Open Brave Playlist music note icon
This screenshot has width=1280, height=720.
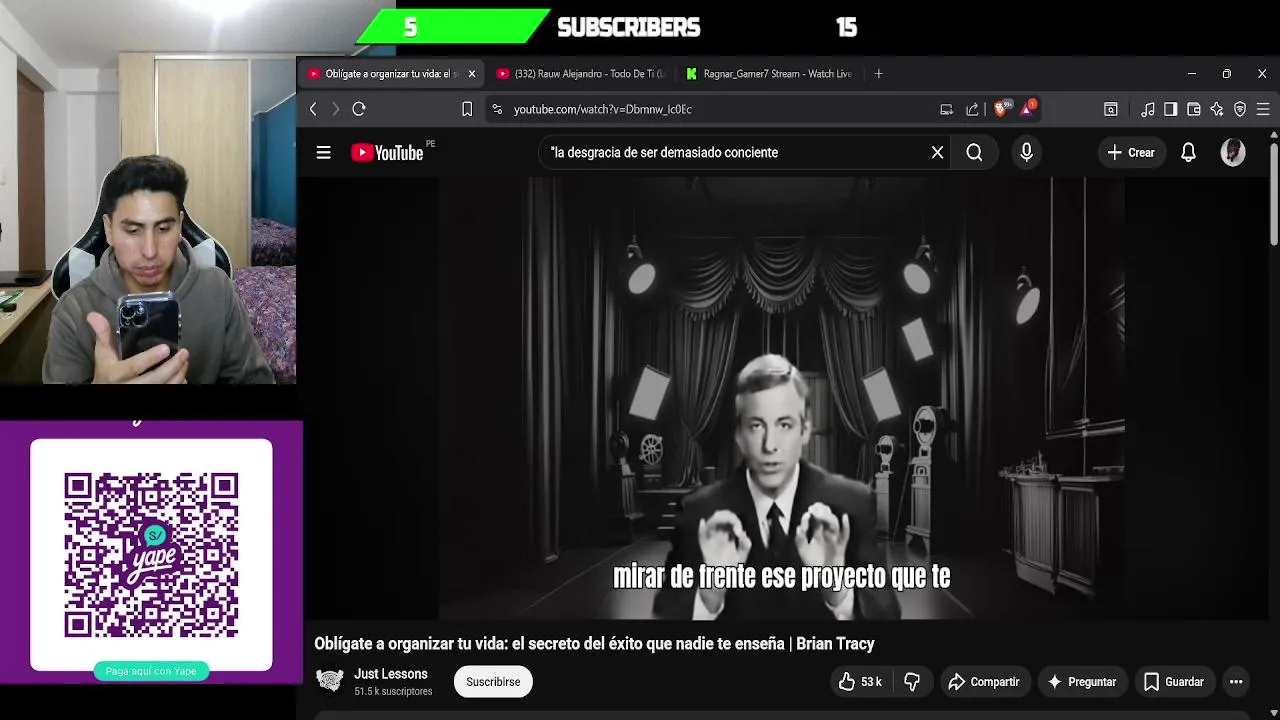[1148, 109]
